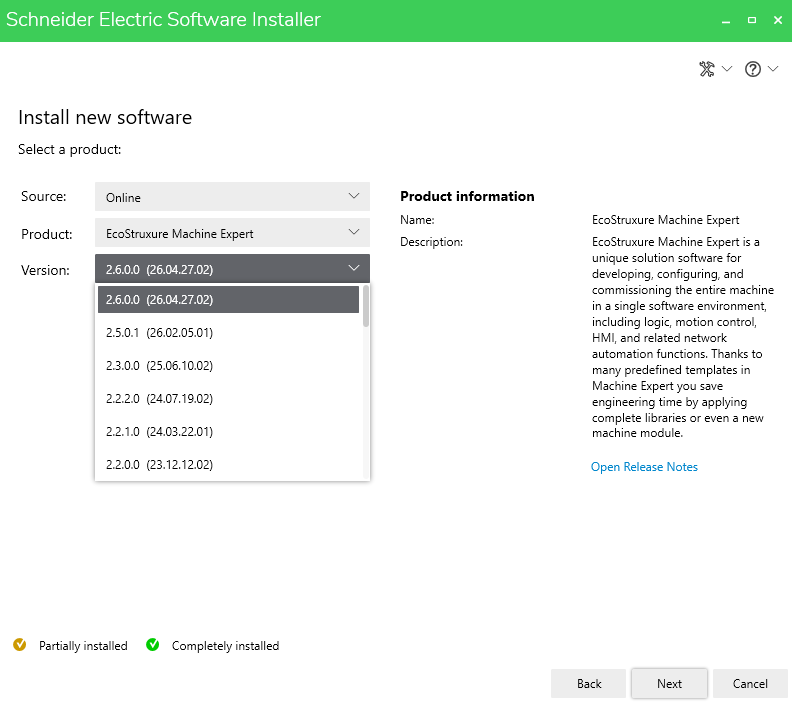
Task: Close the Schneider Electric Software Installer
Action: 778,20
